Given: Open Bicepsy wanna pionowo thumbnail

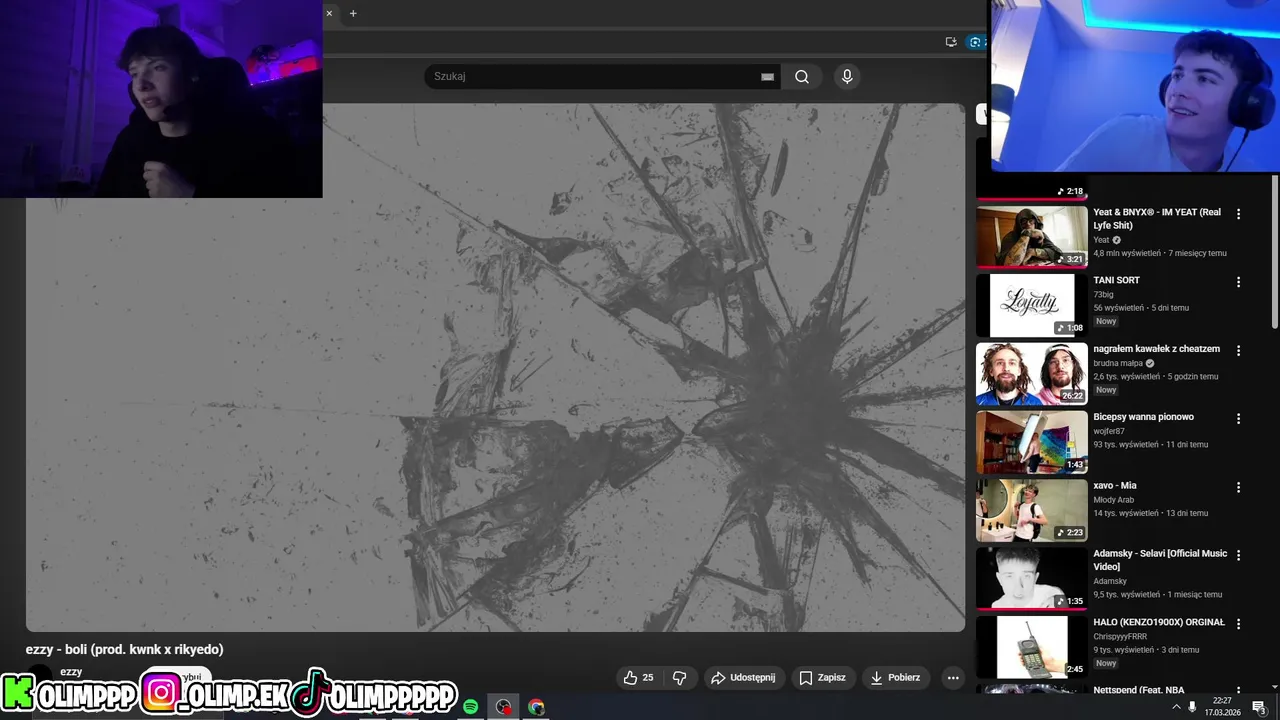Looking at the screenshot, I should (x=1032, y=442).
